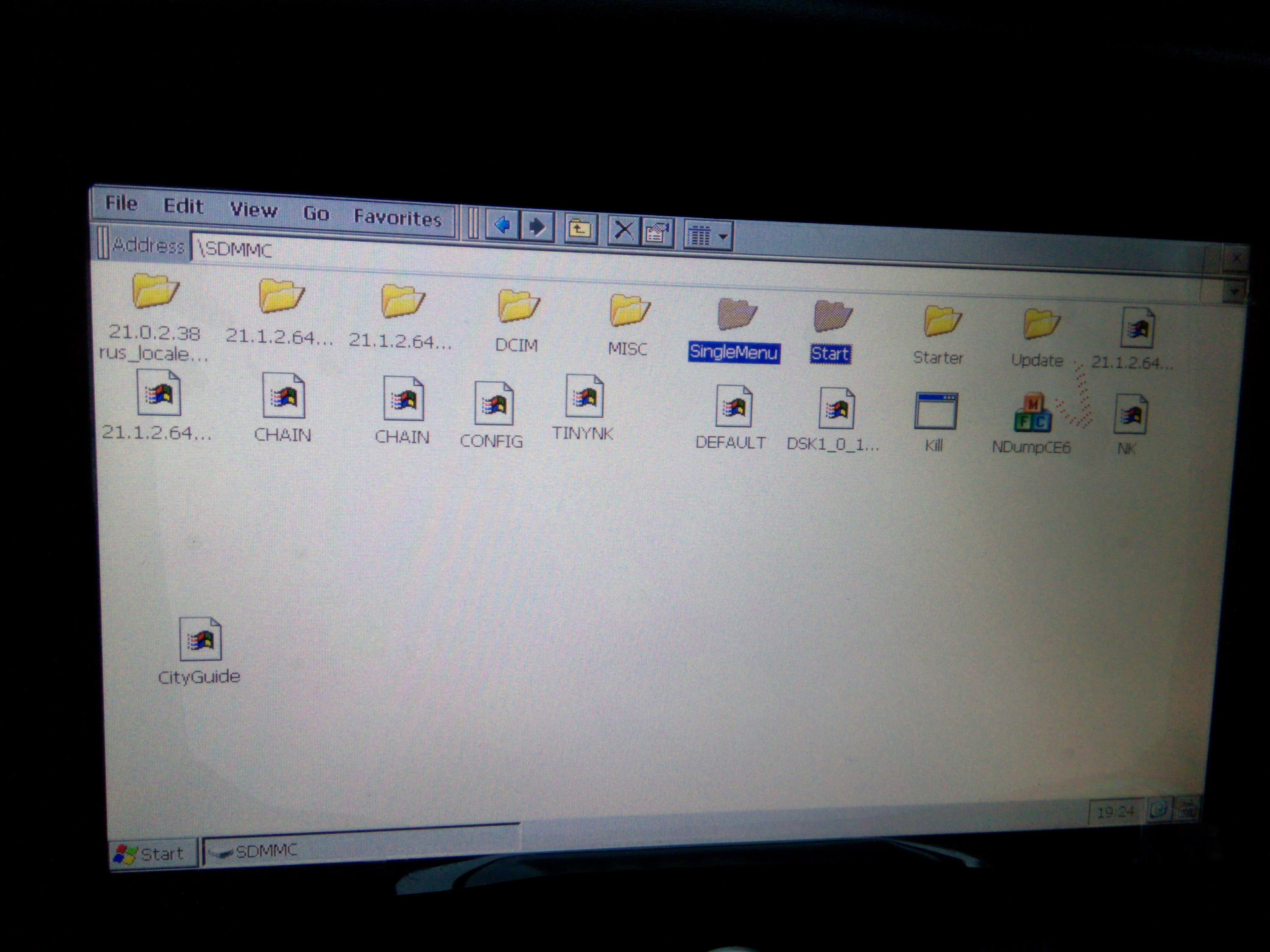
Task: Click the Back arrow toolbar button
Action: pyautogui.click(x=502, y=226)
